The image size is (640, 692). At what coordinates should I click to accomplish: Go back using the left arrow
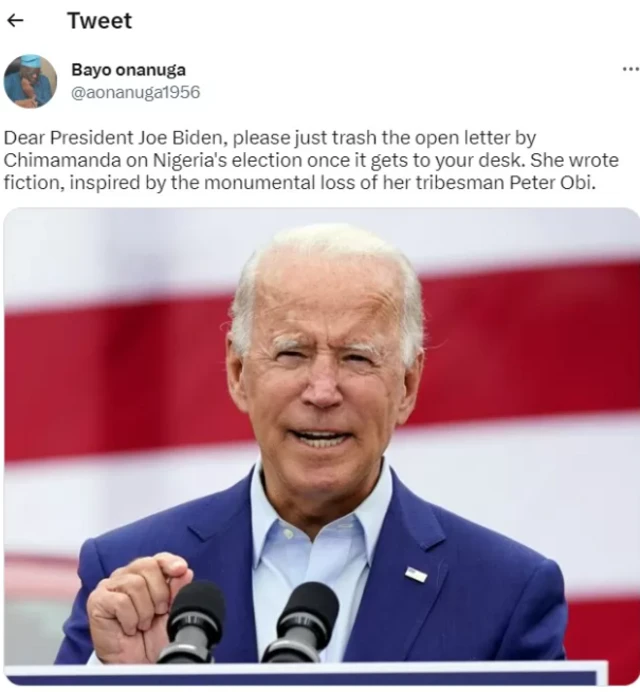(x=15, y=20)
